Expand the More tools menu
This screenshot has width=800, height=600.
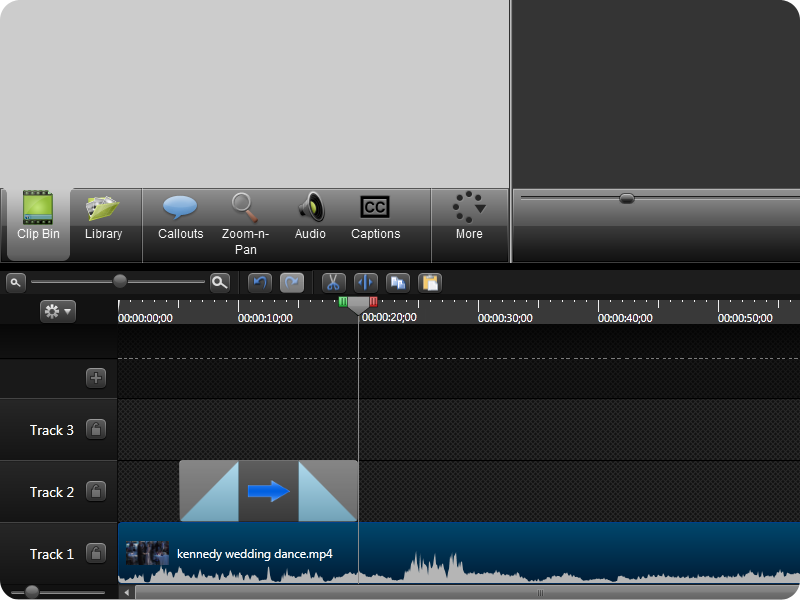click(x=469, y=217)
